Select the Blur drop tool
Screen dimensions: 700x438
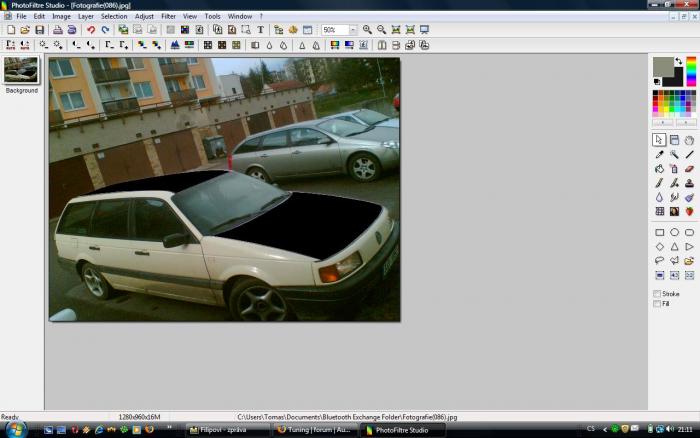tap(659, 197)
